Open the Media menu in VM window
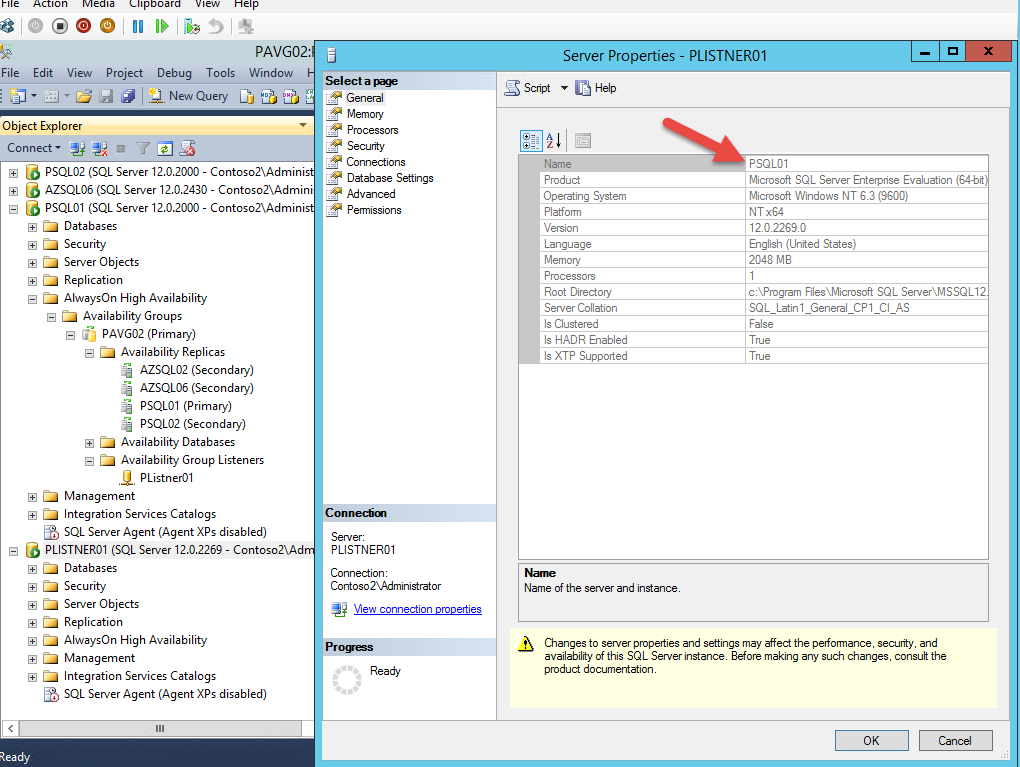This screenshot has height=767, width=1020. pos(98,5)
